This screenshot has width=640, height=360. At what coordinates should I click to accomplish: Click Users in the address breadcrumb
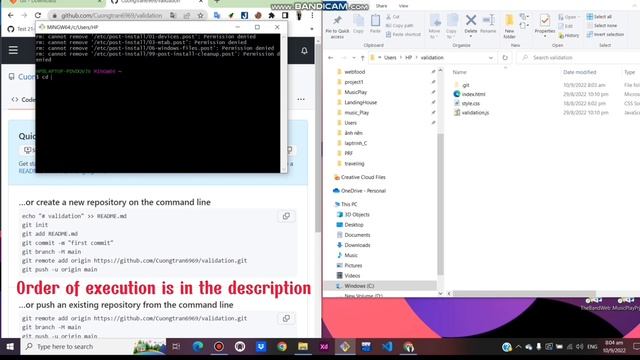[x=390, y=58]
